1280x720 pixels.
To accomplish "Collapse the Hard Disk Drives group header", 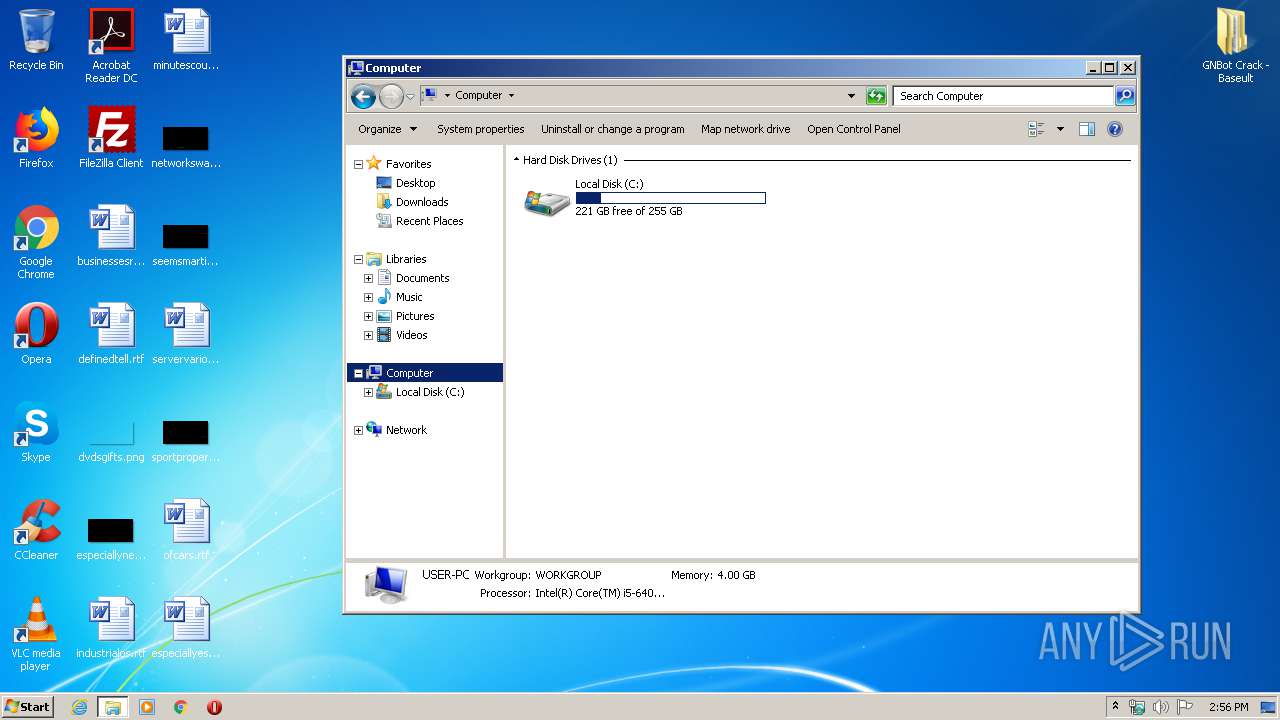I will pyautogui.click(x=517, y=160).
